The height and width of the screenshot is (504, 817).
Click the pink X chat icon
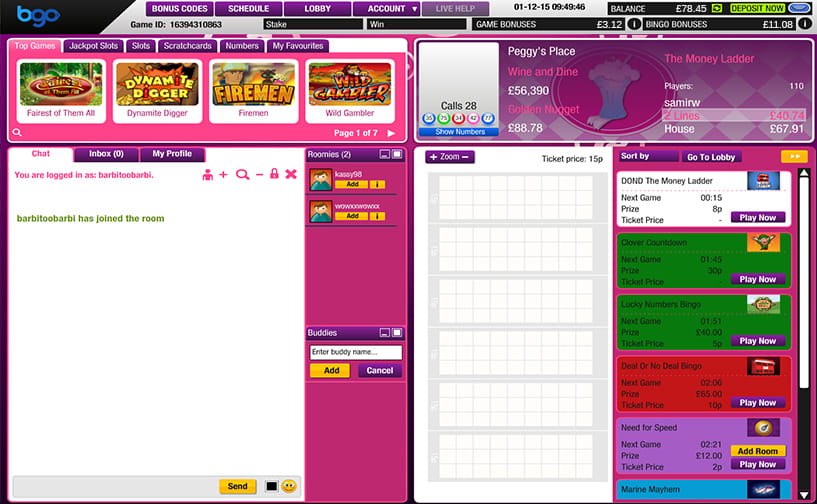pos(291,174)
